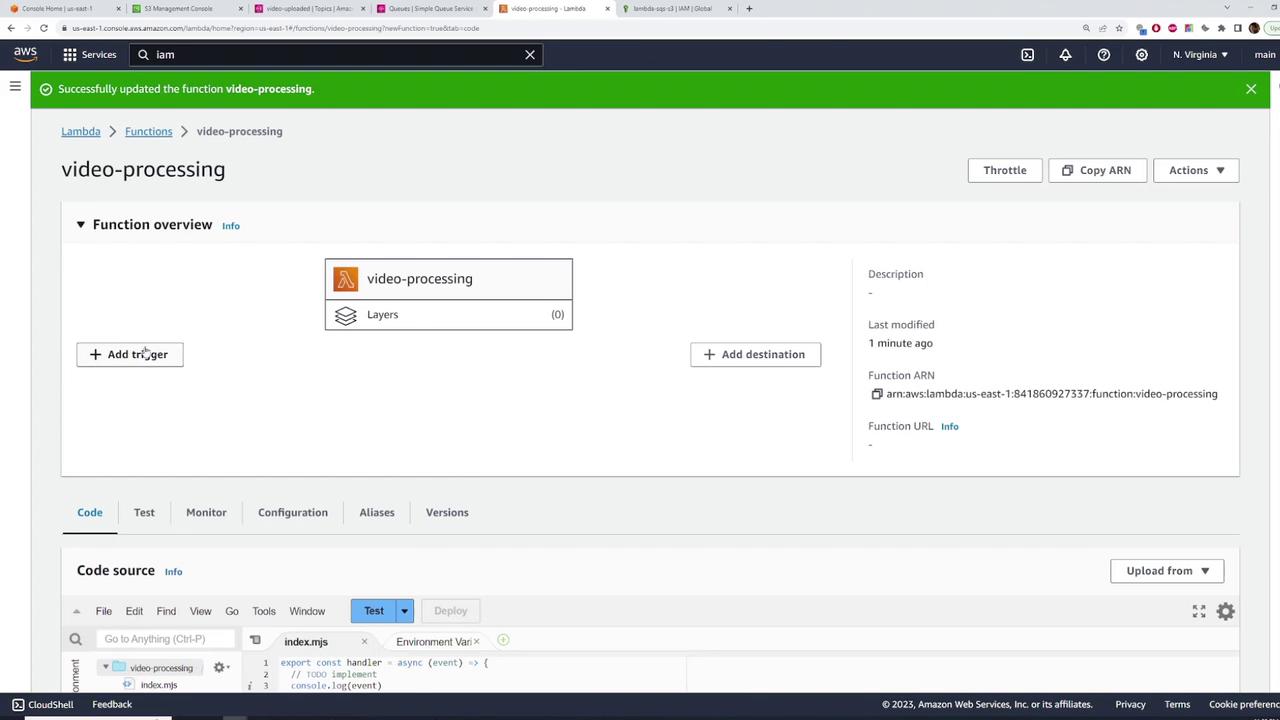The image size is (1280, 720).
Task: Open the browser profile avatar
Action: pyautogui.click(x=1254, y=28)
